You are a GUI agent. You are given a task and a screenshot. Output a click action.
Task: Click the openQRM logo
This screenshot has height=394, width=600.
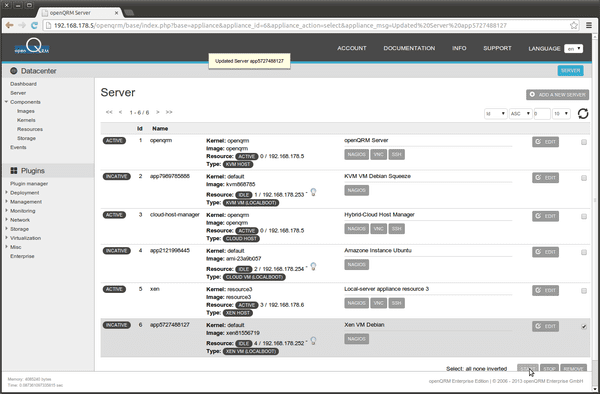(32, 47)
